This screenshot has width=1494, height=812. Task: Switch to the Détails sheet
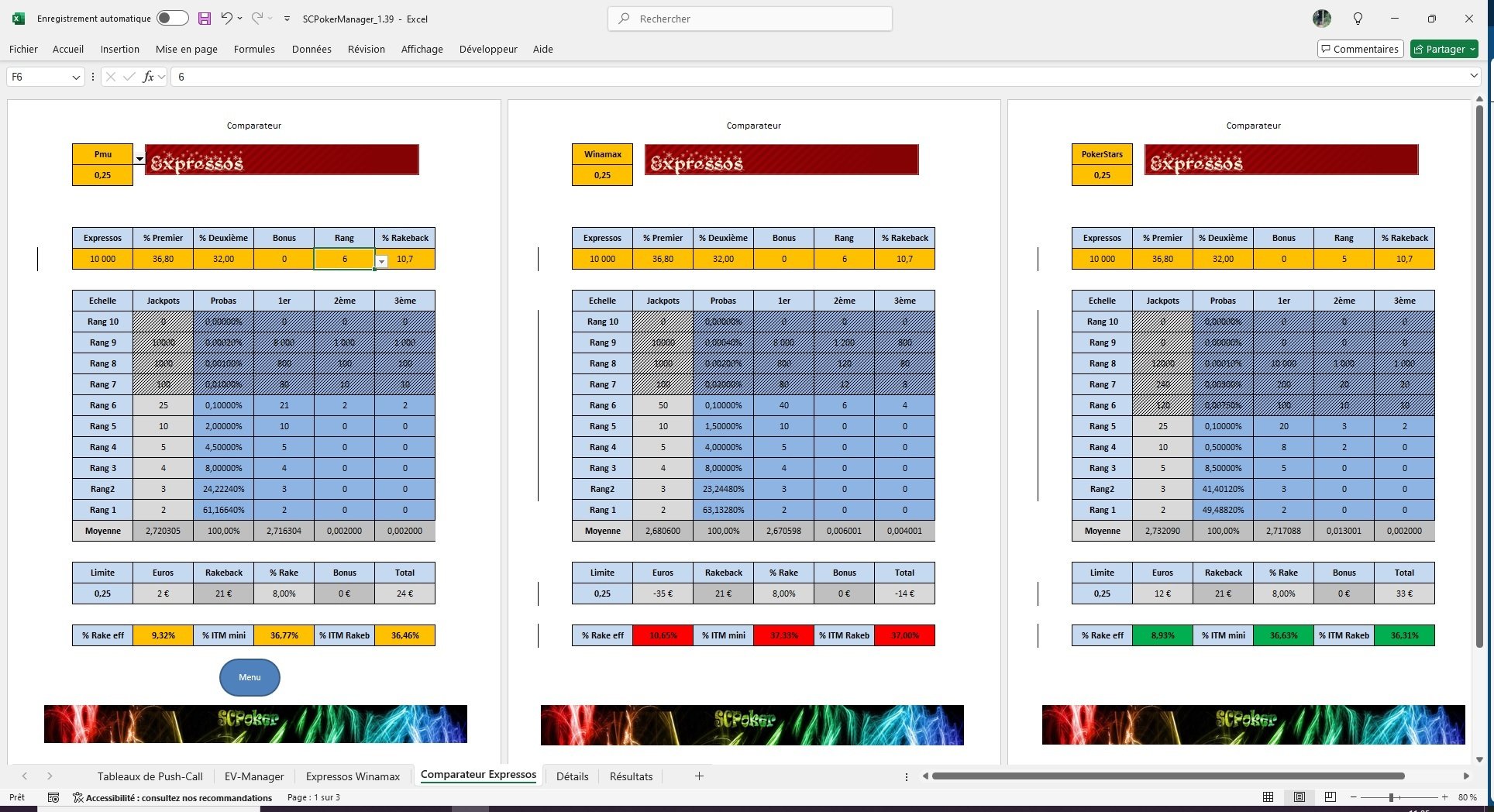point(573,776)
